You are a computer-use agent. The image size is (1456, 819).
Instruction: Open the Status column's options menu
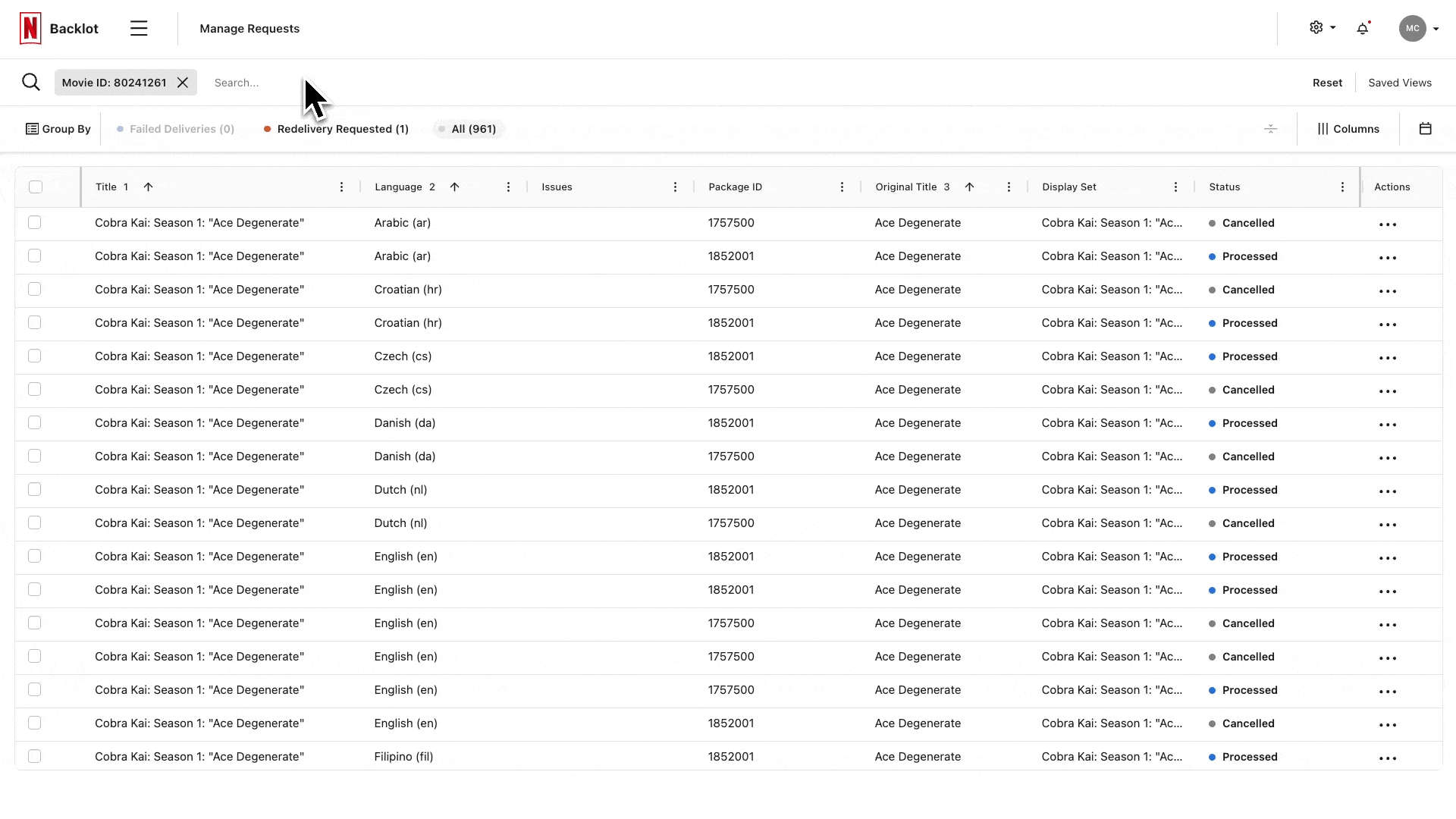[x=1342, y=187]
